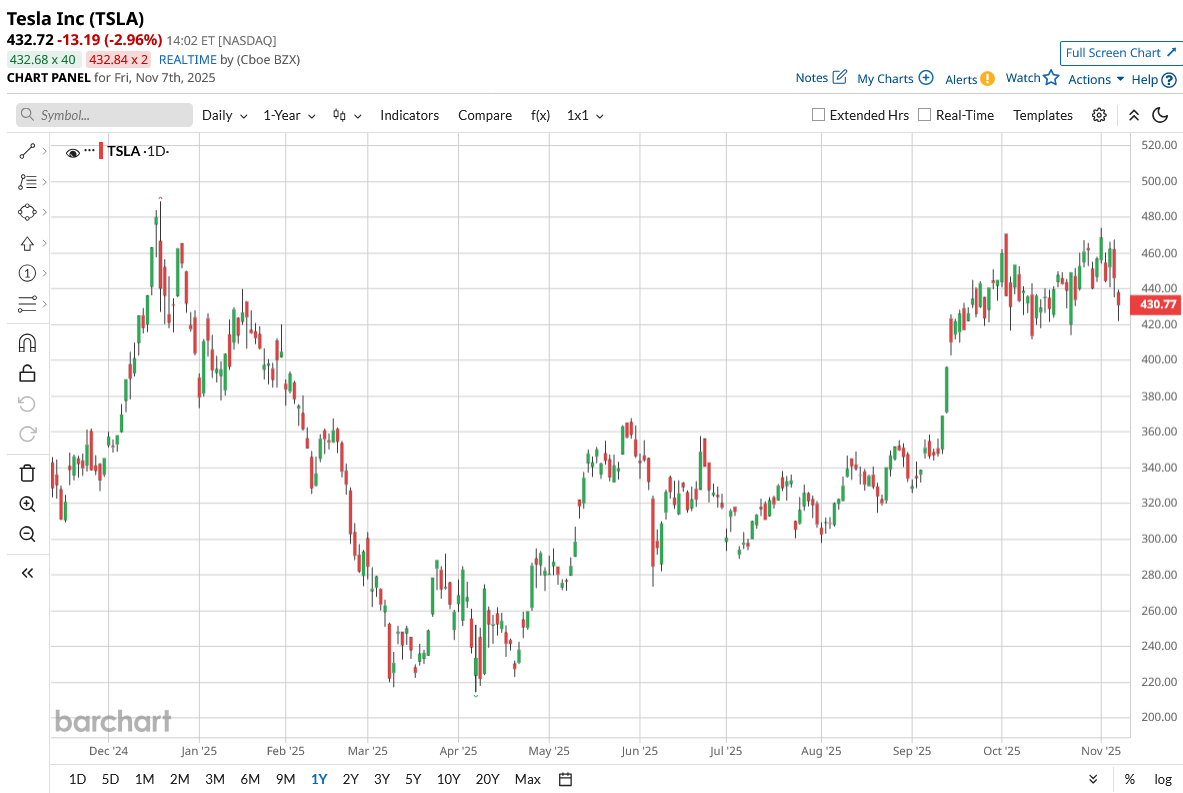Hide TSLA series with eye icon
Screen dimensions: 1183x793
[x=73, y=153]
